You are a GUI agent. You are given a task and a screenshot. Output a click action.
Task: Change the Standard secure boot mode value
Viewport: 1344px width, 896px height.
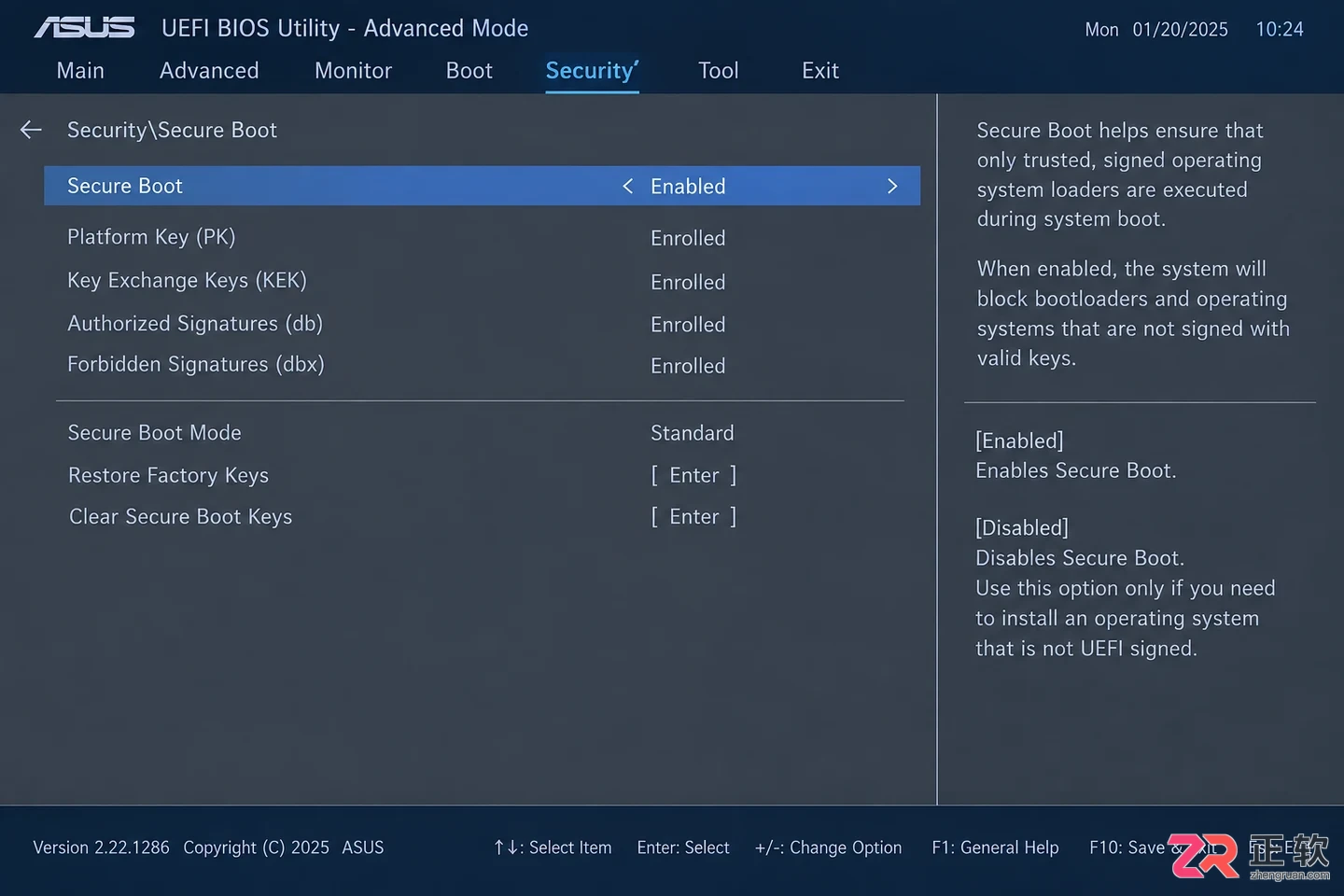tap(693, 433)
